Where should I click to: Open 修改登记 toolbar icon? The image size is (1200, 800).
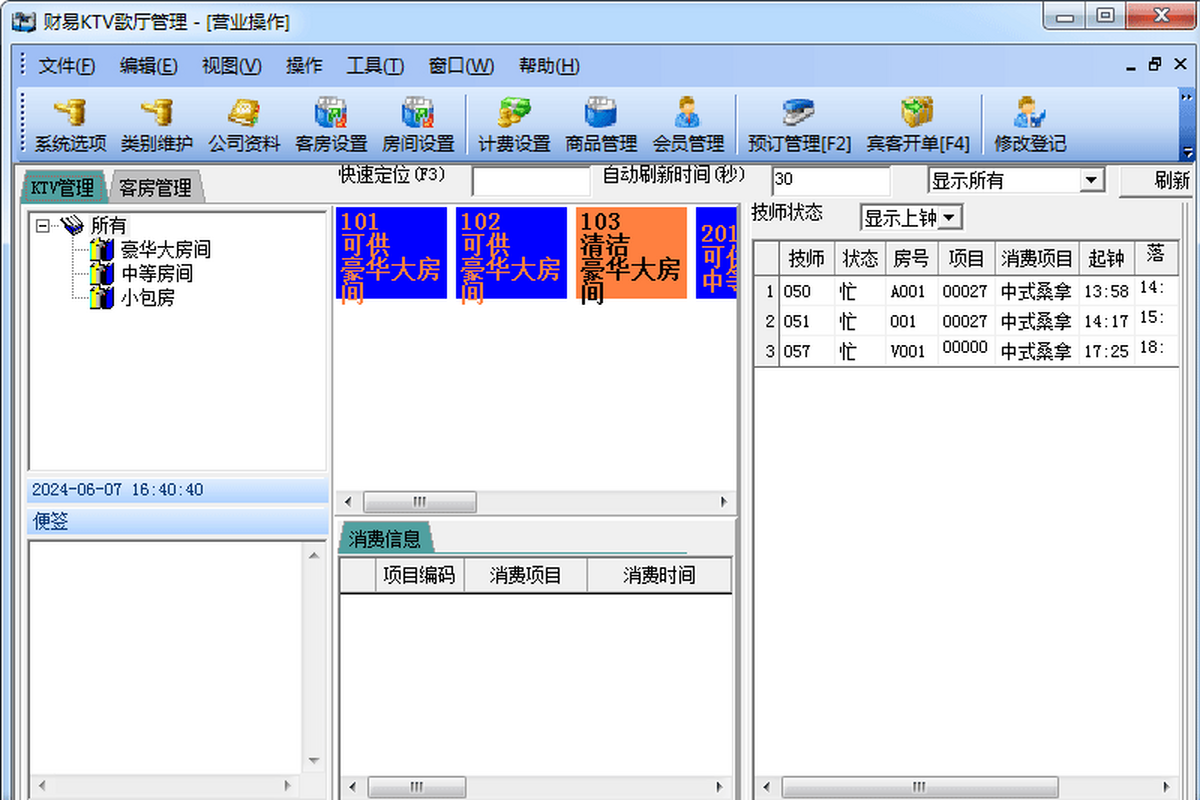[x=1030, y=125]
